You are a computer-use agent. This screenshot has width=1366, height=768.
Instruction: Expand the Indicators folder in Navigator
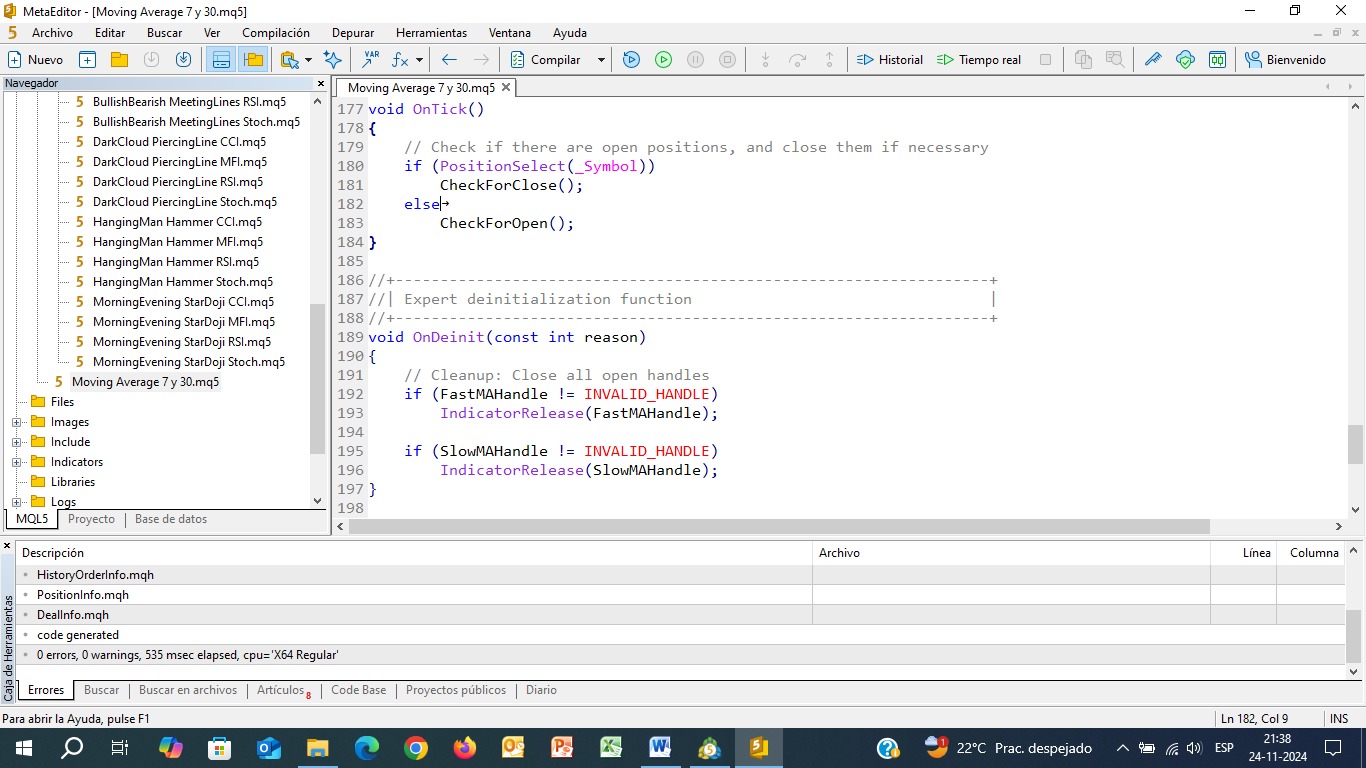pos(17,462)
